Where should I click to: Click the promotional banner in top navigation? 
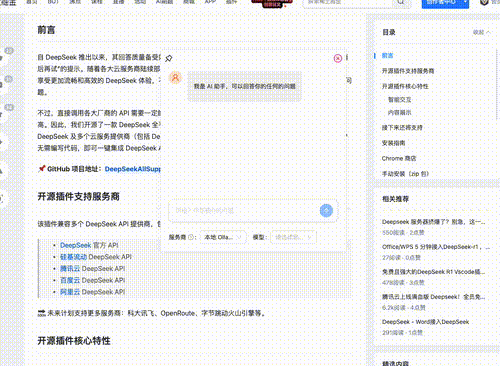(x=272, y=3)
